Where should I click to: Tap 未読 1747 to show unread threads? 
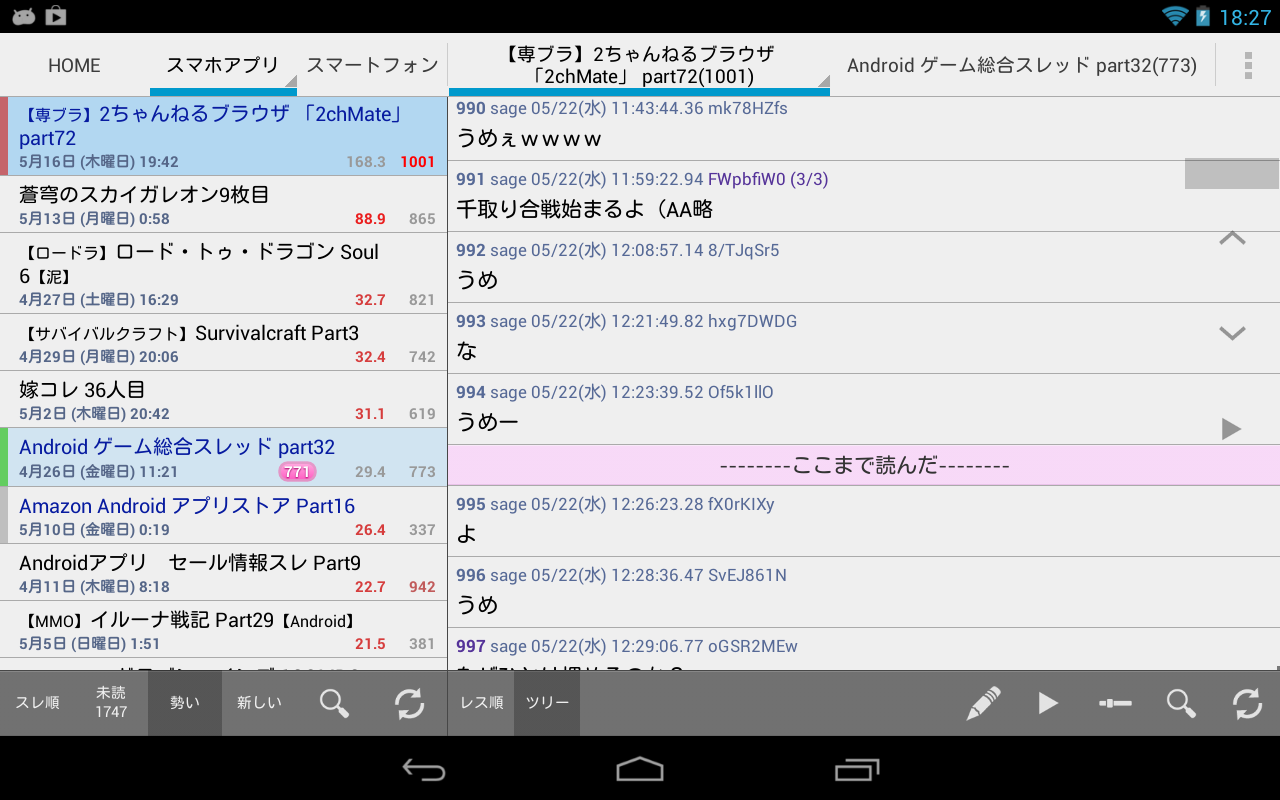[111, 703]
